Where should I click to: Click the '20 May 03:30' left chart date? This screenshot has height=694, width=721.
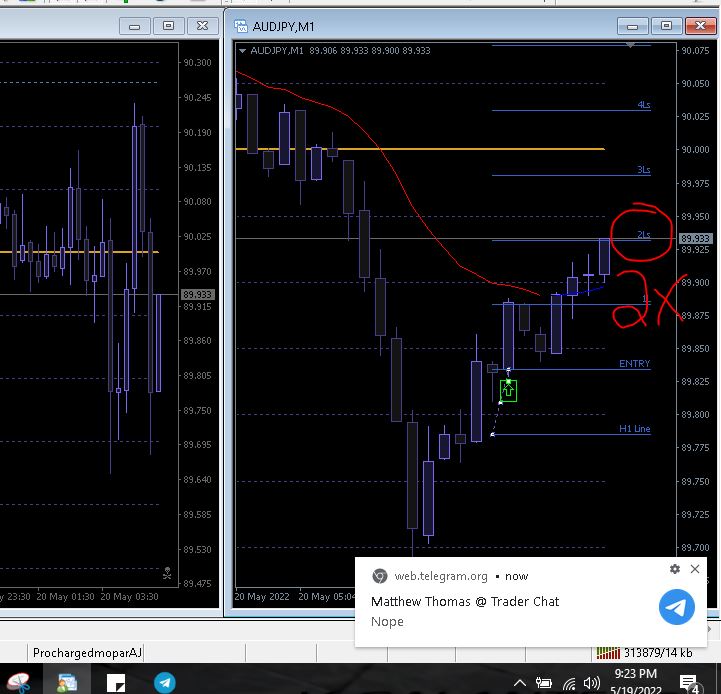(x=129, y=596)
